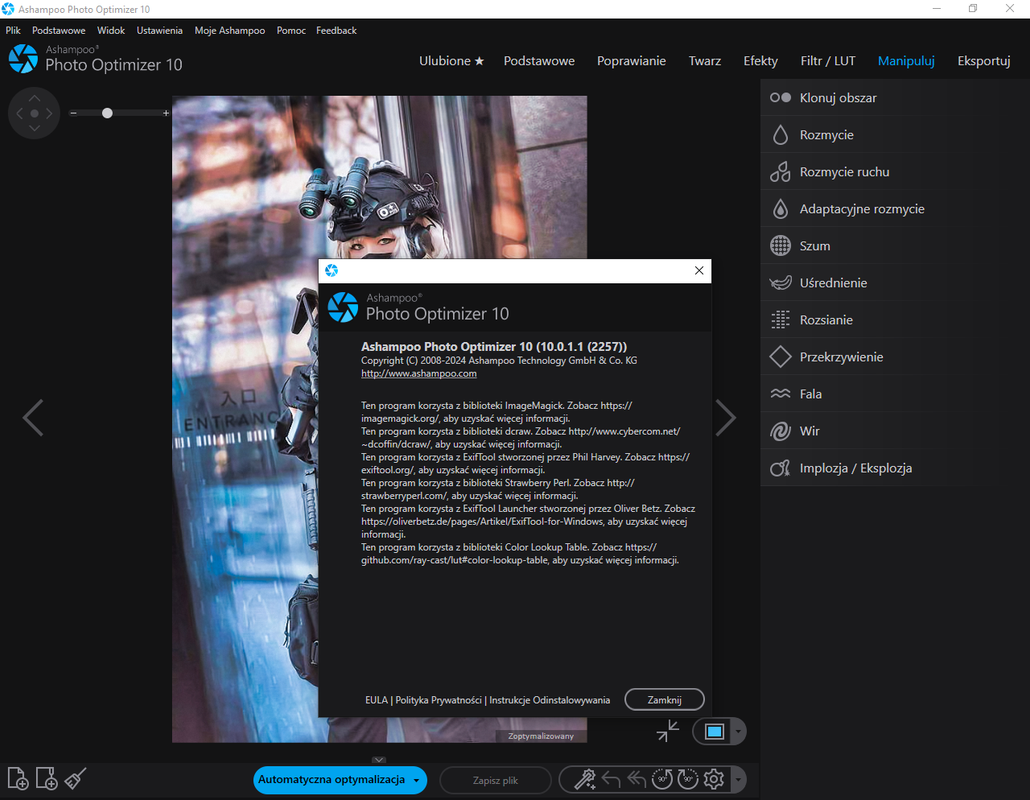1030x800 pixels.
Task: Click the pan navigation wheel
Action: click(34, 113)
